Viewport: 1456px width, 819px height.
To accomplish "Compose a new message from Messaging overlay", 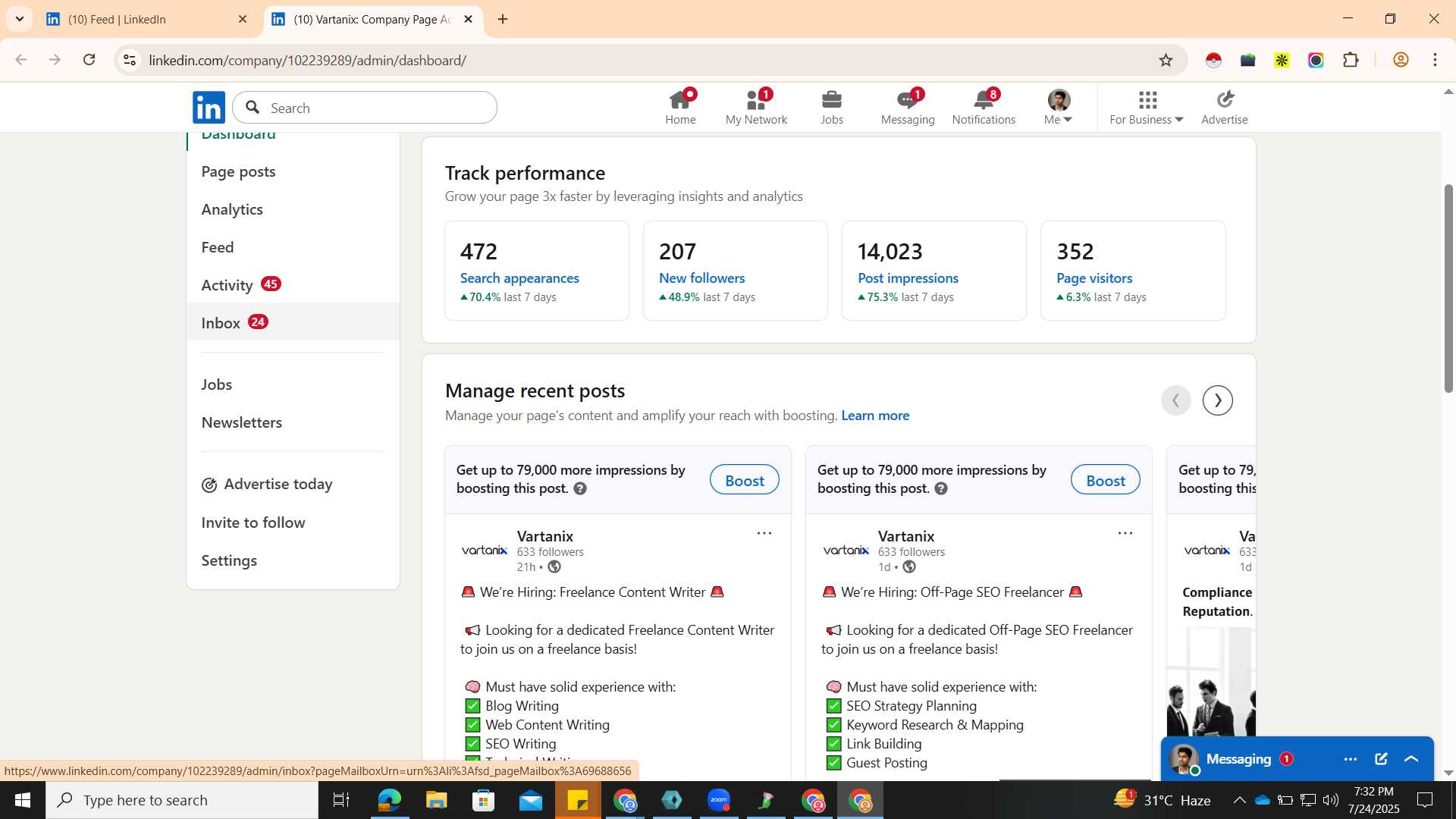I will pos(1381,759).
